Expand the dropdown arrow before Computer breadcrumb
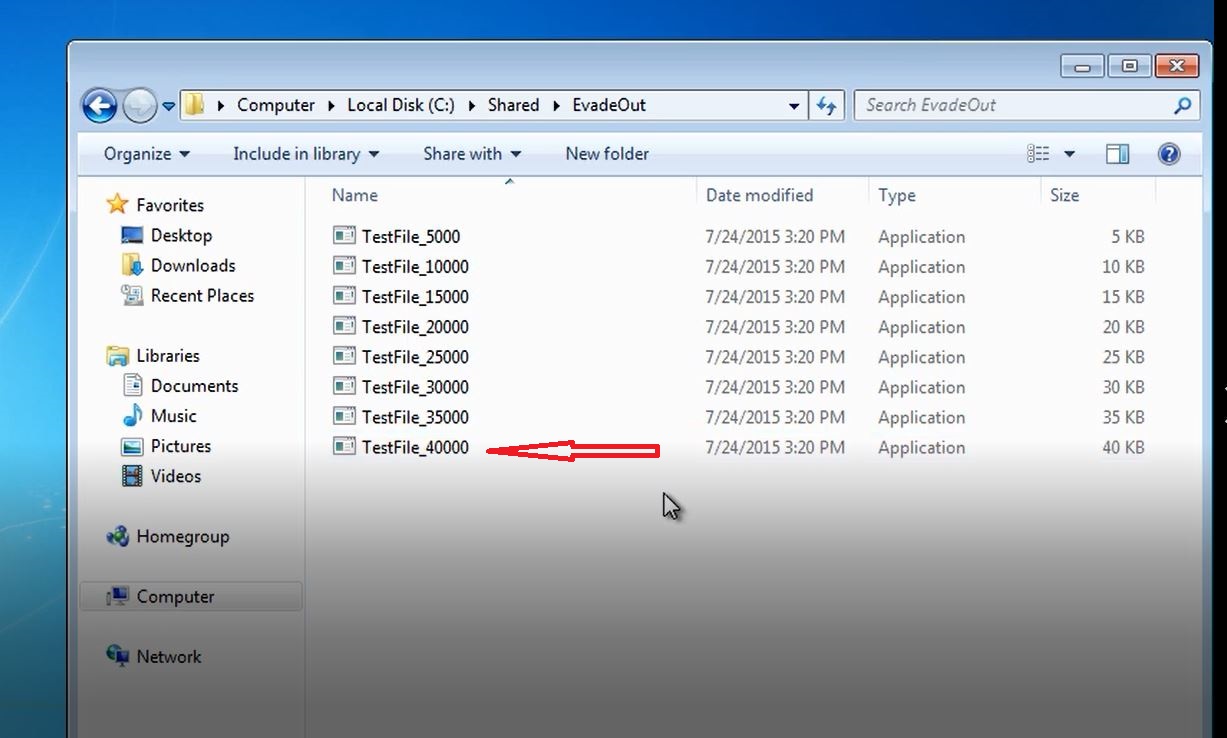Screen dimensions: 1227x738 point(220,105)
